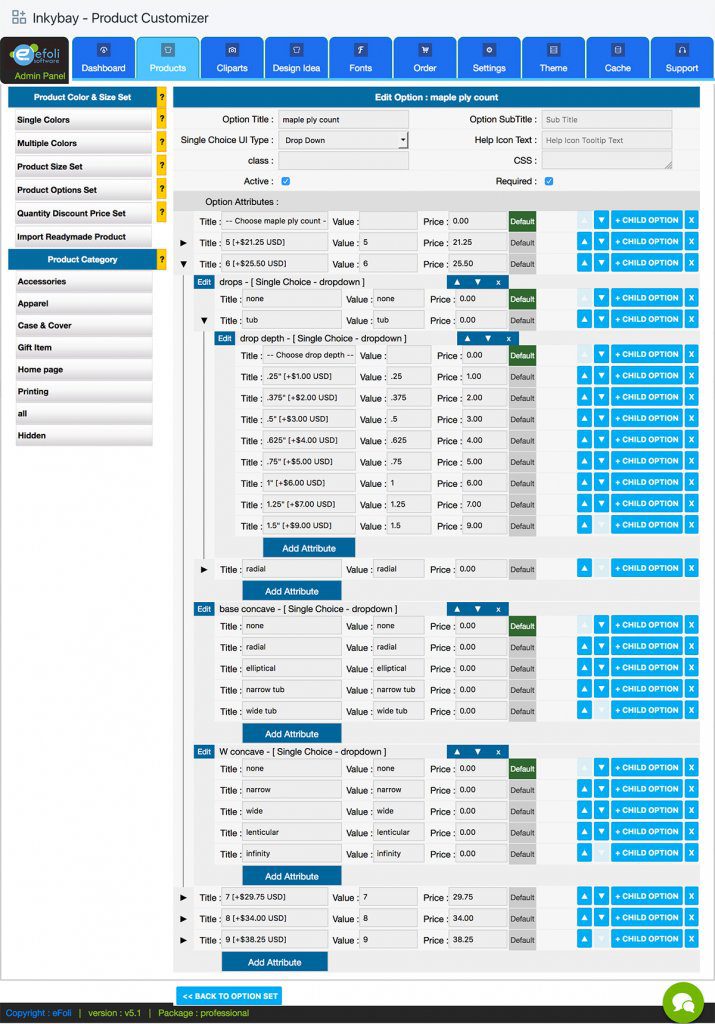Open the Cliparts tab
Image resolution: width=715 pixels, height=1024 pixels.
(x=232, y=58)
